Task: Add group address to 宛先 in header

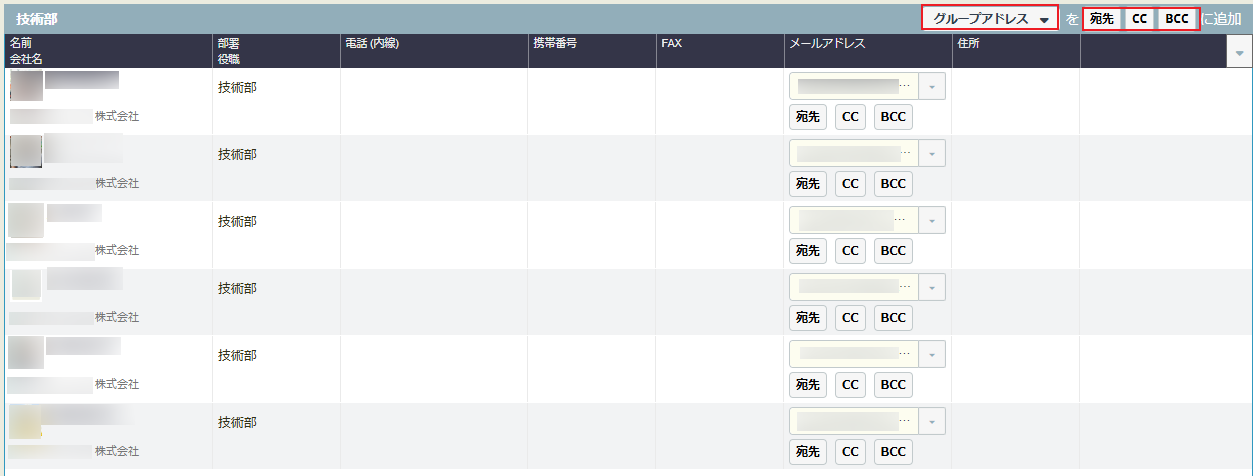Action: point(1102,19)
